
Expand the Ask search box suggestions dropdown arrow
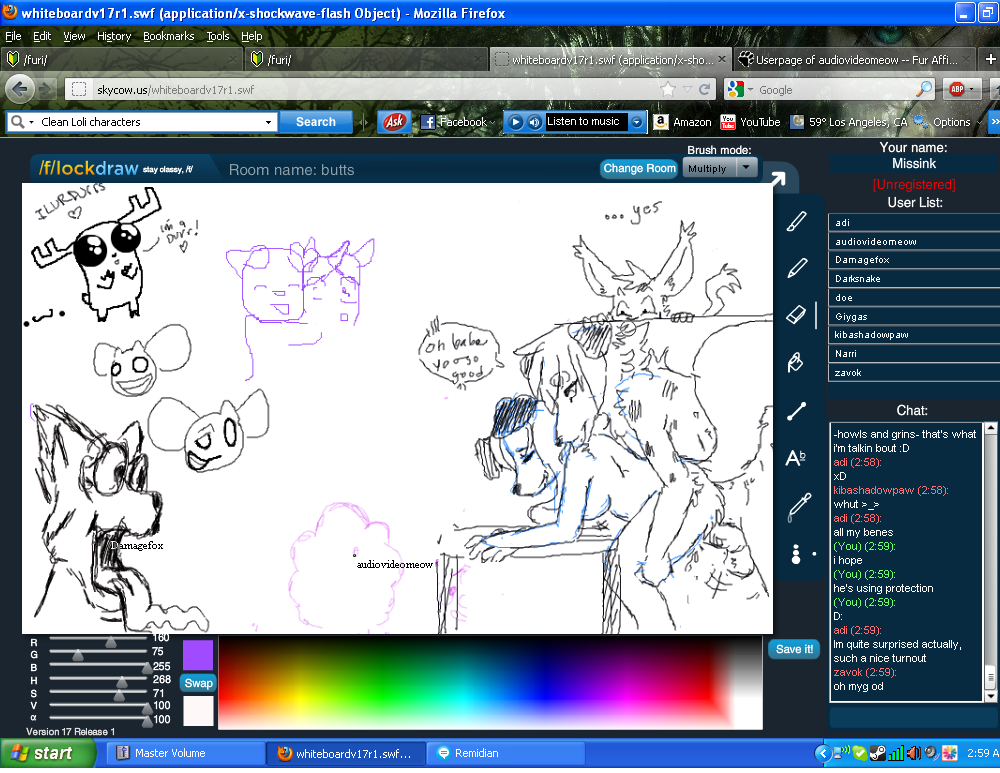pos(268,122)
